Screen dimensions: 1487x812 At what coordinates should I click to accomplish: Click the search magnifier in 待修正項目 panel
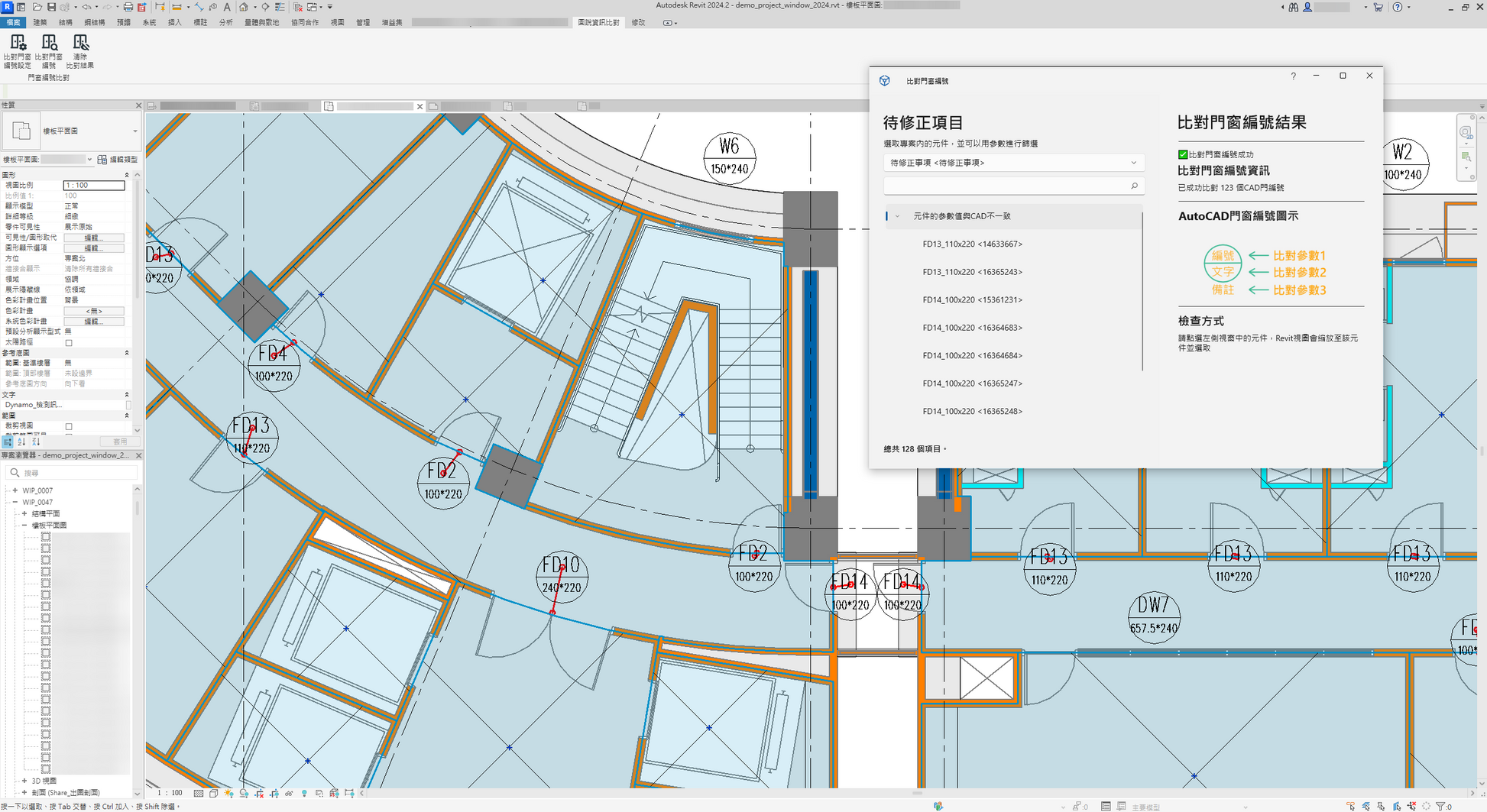click(x=1134, y=186)
